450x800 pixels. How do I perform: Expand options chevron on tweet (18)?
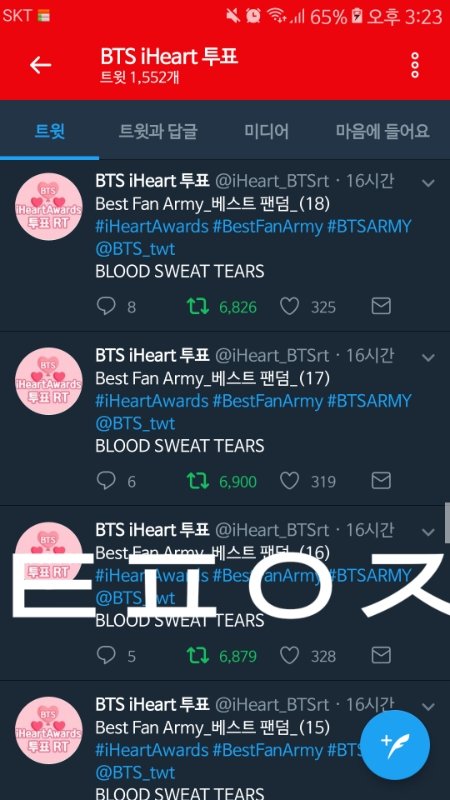pos(429,183)
